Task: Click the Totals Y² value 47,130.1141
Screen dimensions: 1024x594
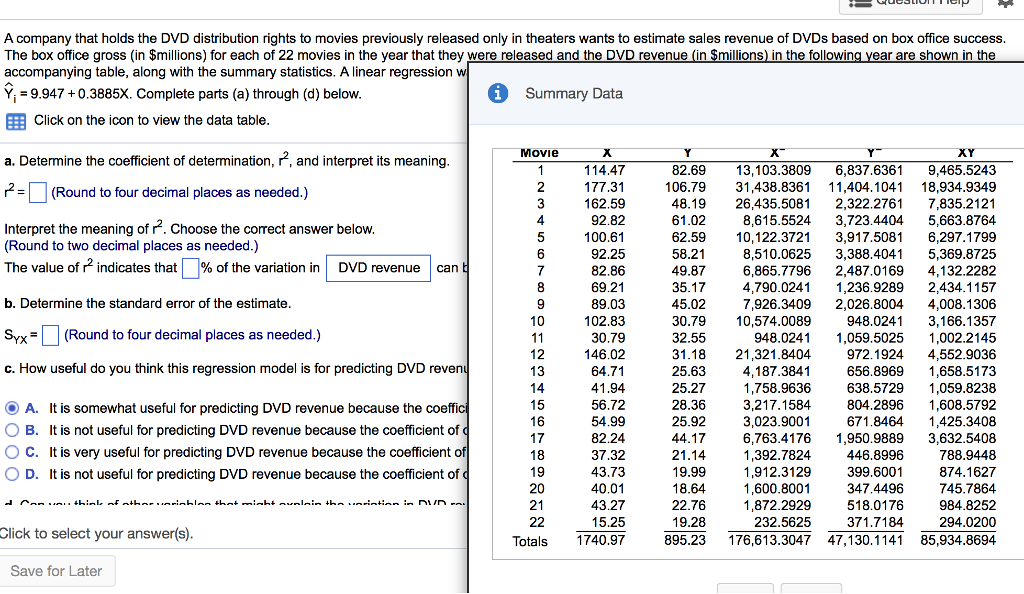Action: (x=865, y=540)
